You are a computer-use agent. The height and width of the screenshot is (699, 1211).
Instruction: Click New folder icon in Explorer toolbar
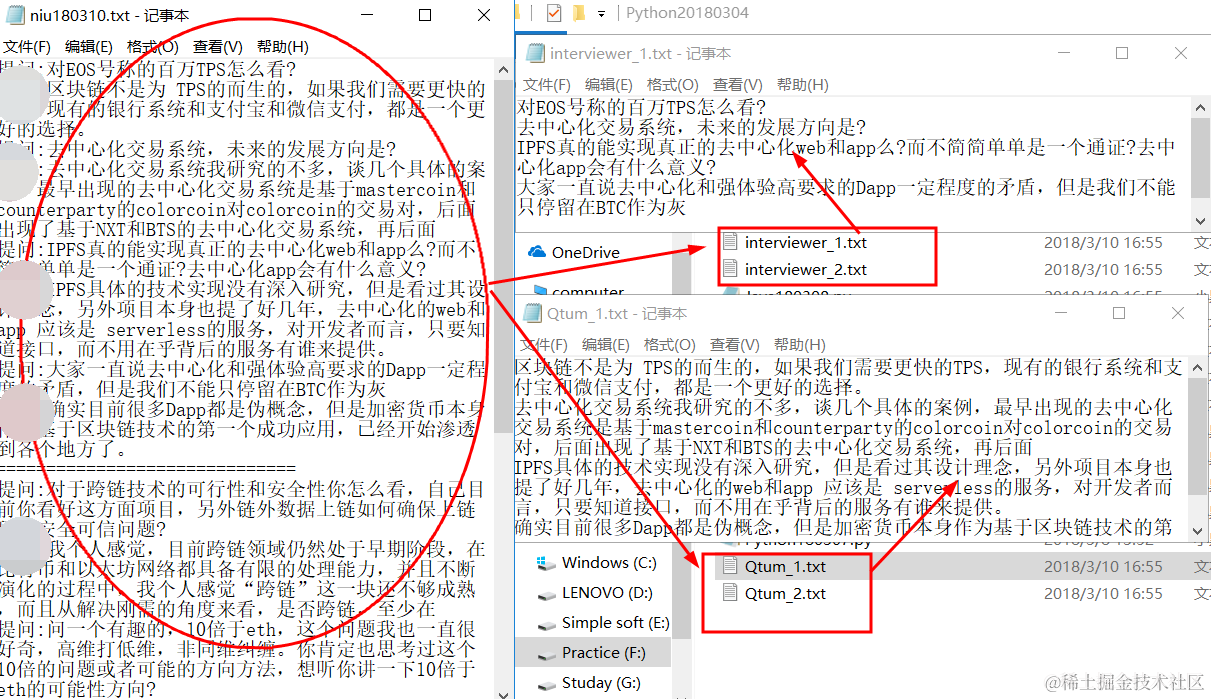(578, 13)
